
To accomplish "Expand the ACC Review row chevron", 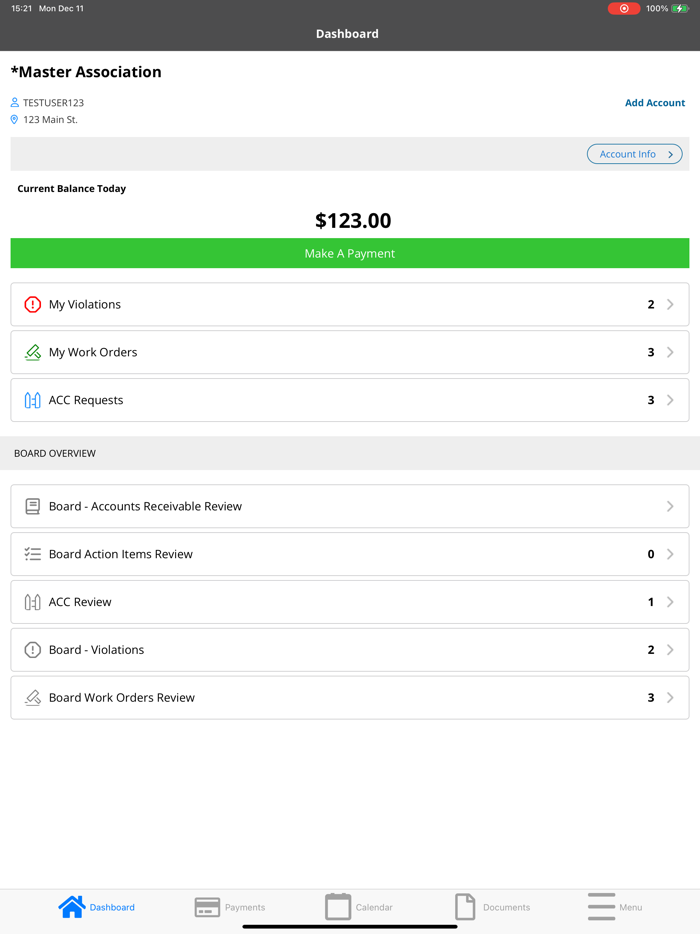I will (670, 602).
